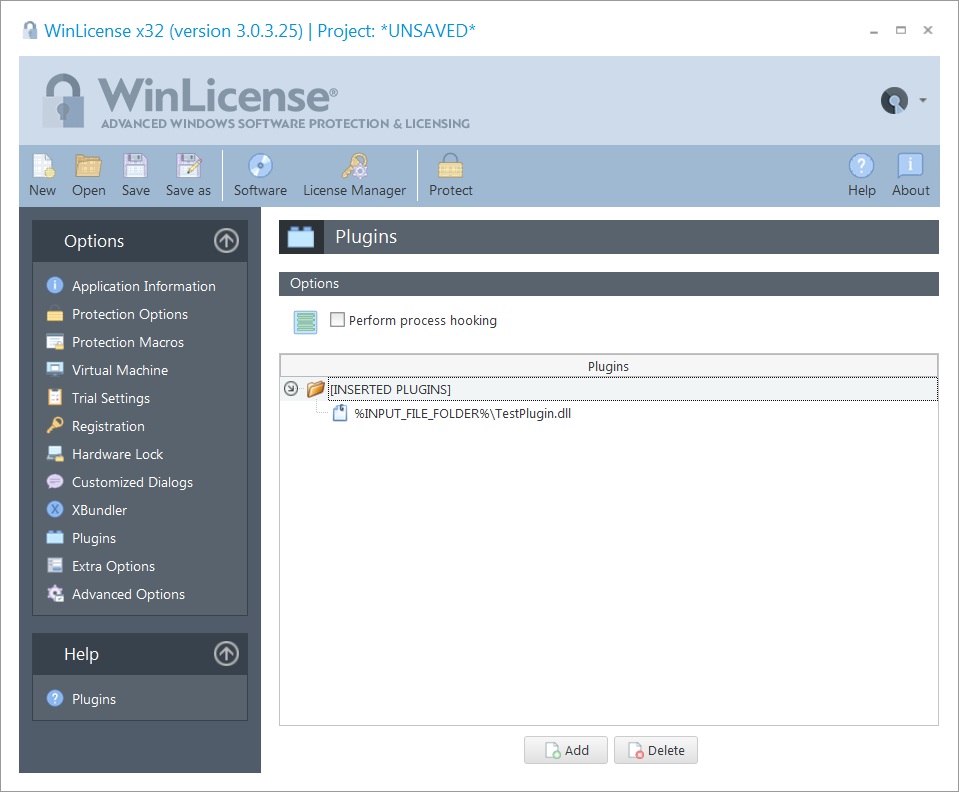Viewport: 959px width, 792px height.
Task: Delete the selected plugin
Action: 656,750
